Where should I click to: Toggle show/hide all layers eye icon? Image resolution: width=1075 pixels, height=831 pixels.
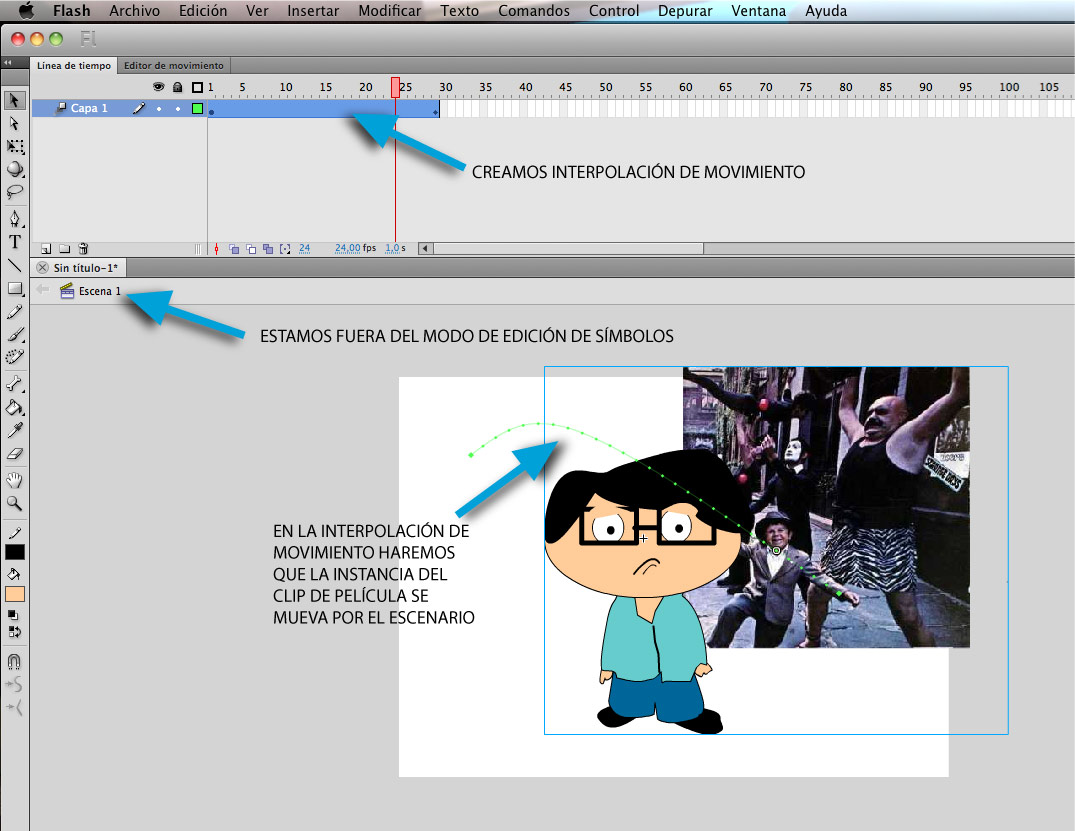coord(158,87)
